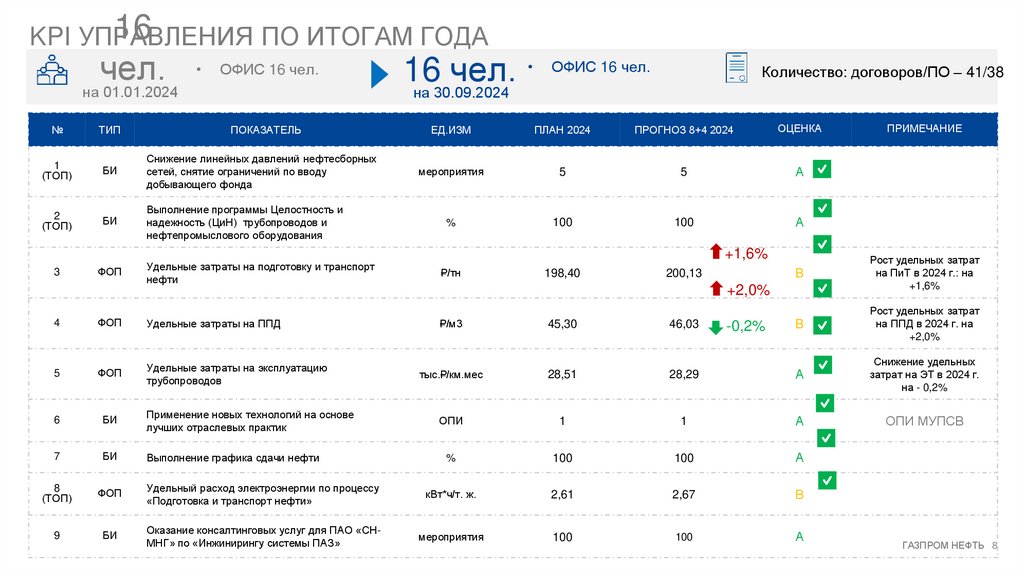The width and height of the screenshot is (1024, 574).
Task: Click the +2,0% change label
Action: click(x=748, y=290)
